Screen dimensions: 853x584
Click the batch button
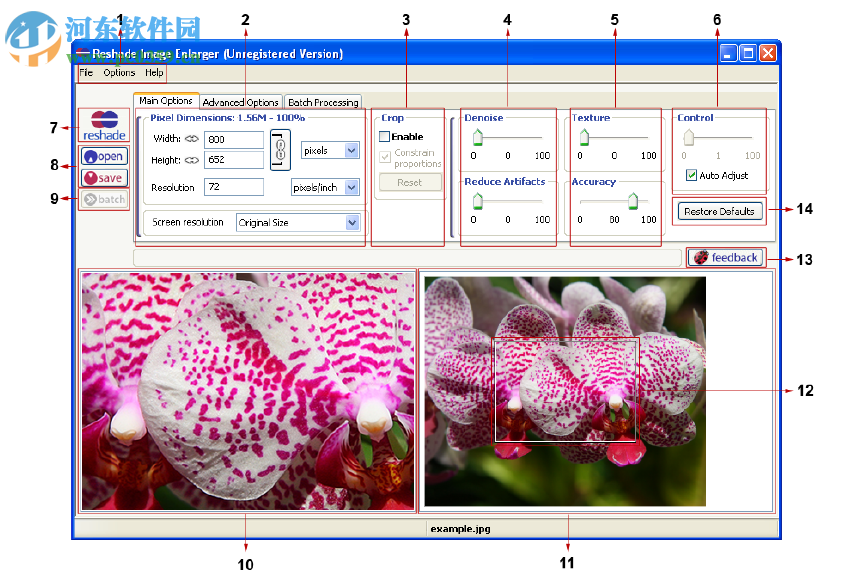[x=104, y=200]
